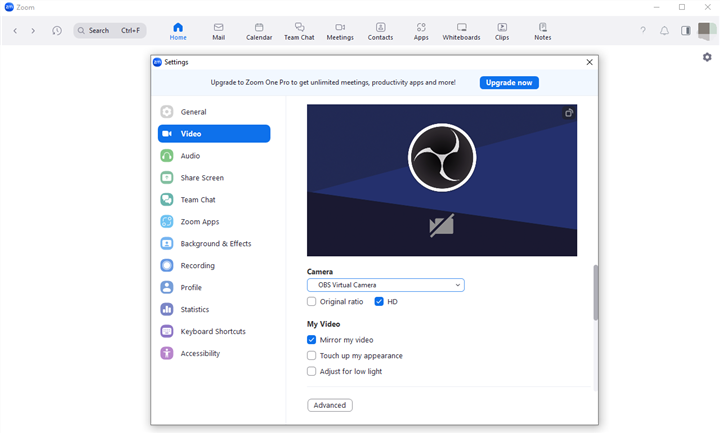The image size is (720, 434).
Task: Open Accessibility settings
Action: point(214,353)
